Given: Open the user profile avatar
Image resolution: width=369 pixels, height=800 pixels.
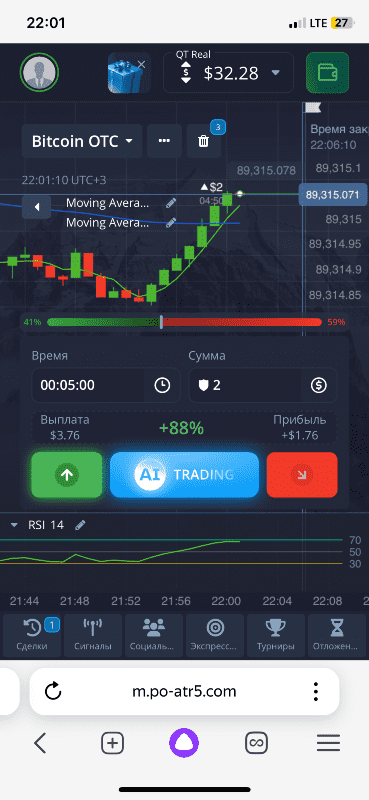Looking at the screenshot, I should click(x=39, y=72).
